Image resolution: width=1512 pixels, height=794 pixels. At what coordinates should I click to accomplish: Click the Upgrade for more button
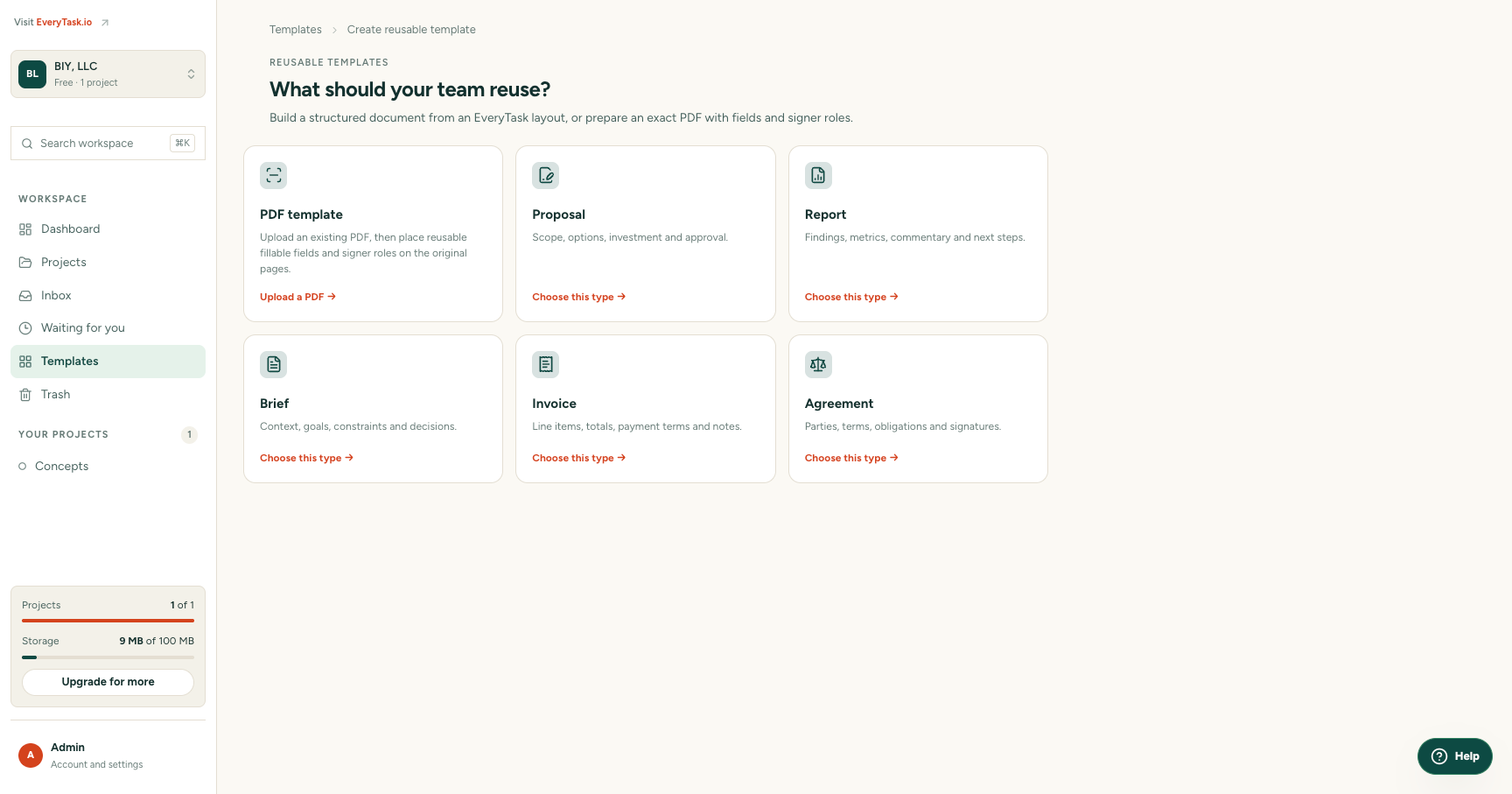coord(108,682)
